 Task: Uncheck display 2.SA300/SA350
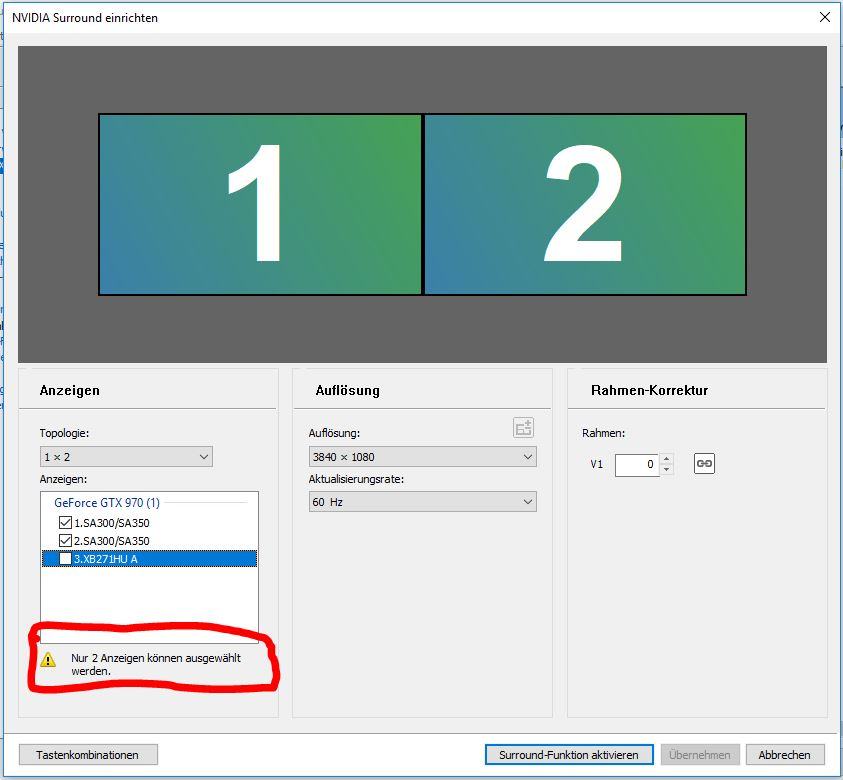point(65,540)
